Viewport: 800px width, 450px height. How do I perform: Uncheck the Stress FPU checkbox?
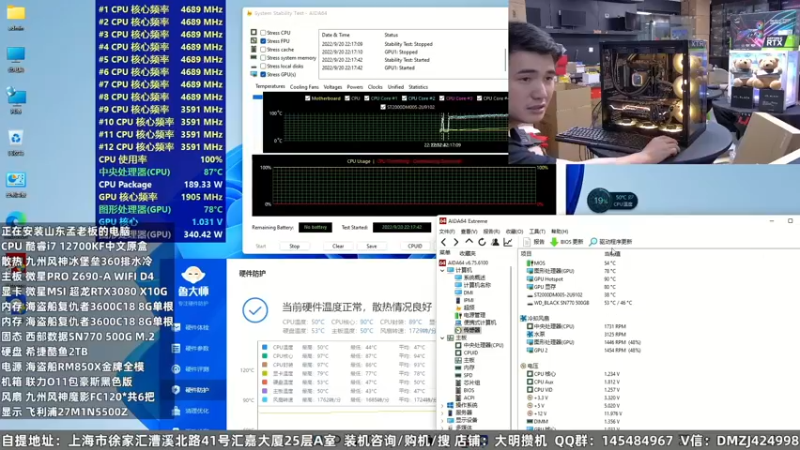(263, 41)
